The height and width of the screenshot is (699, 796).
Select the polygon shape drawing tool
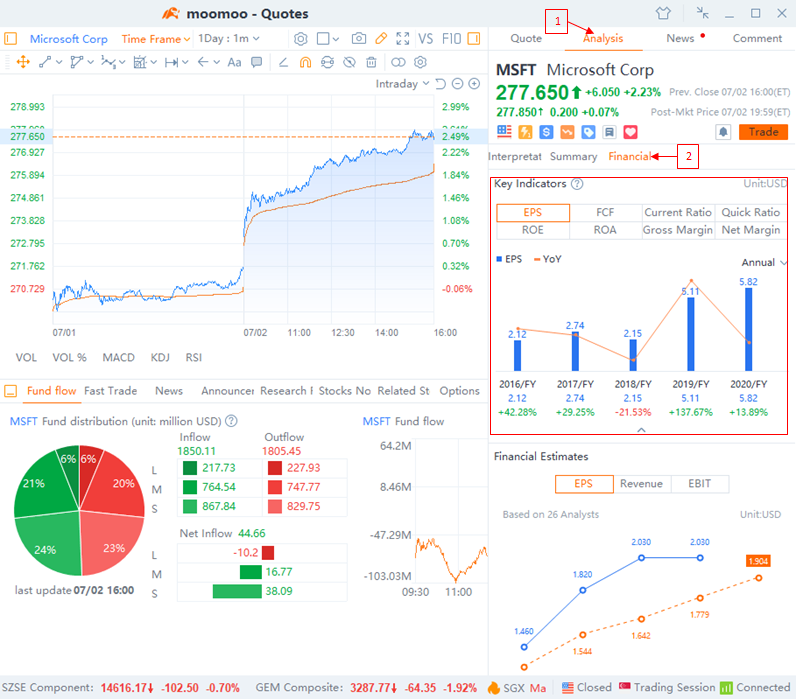[x=77, y=62]
